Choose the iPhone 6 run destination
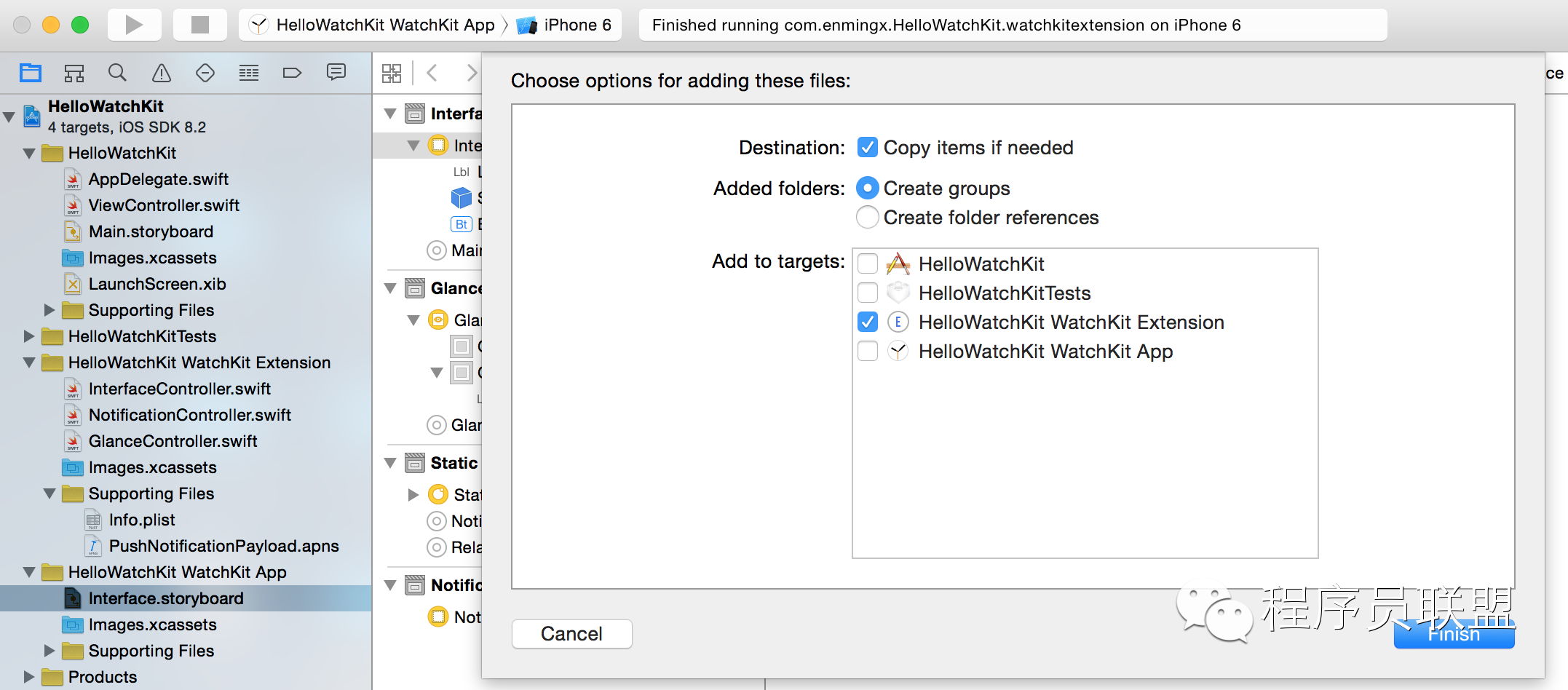Viewport: 1568px width, 690px height. (x=565, y=25)
